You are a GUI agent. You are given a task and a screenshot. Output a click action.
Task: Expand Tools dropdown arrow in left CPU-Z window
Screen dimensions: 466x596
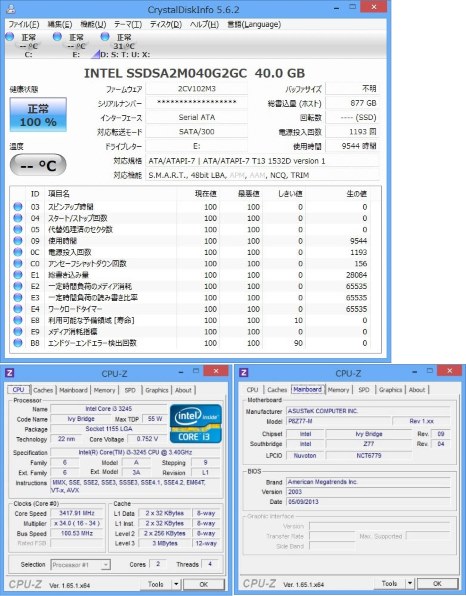(x=176, y=583)
